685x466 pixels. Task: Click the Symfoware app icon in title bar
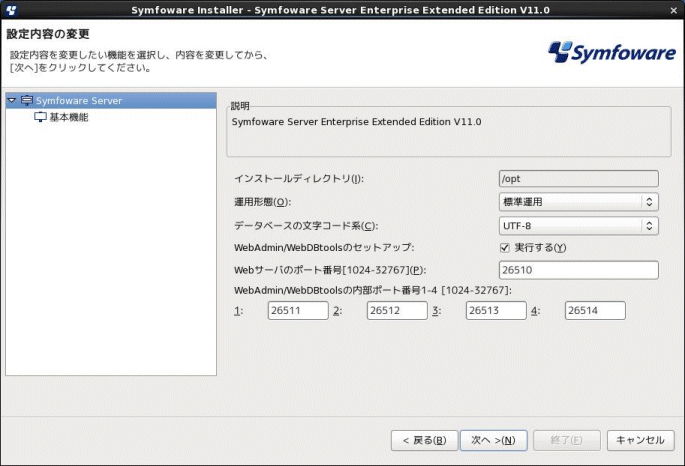[11, 10]
